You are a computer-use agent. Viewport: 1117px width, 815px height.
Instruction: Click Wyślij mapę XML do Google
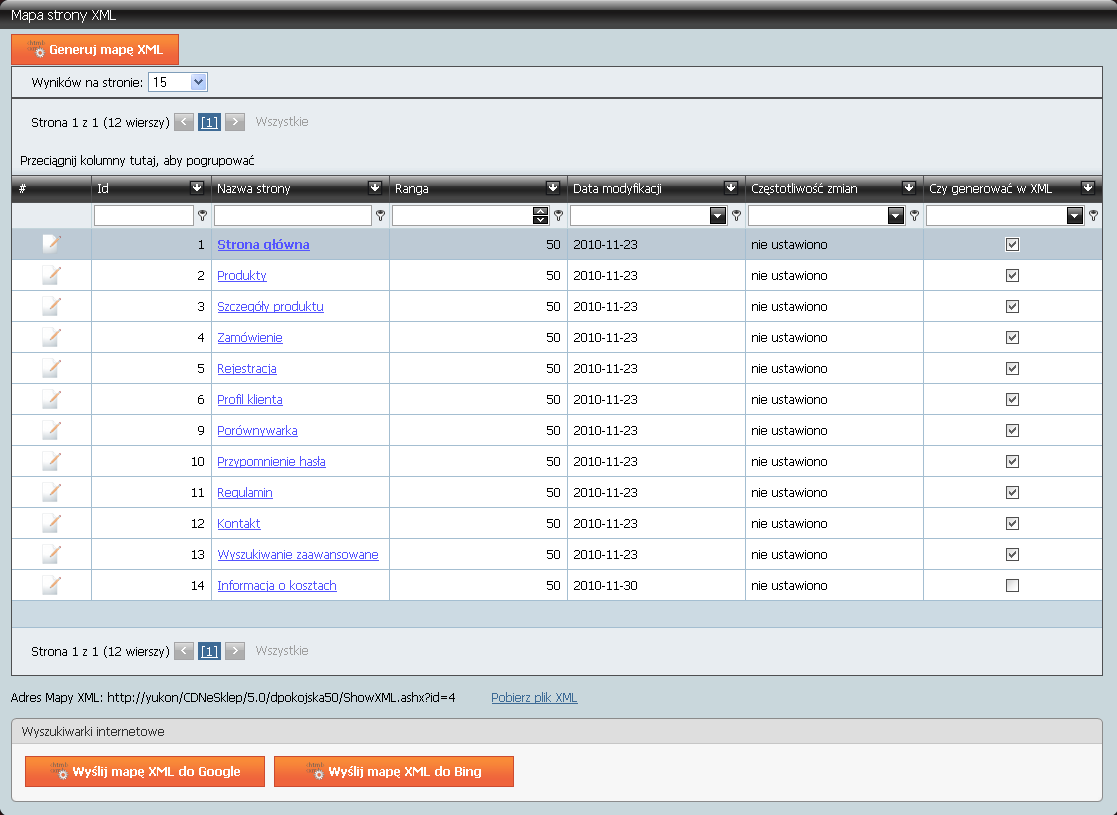click(x=145, y=772)
